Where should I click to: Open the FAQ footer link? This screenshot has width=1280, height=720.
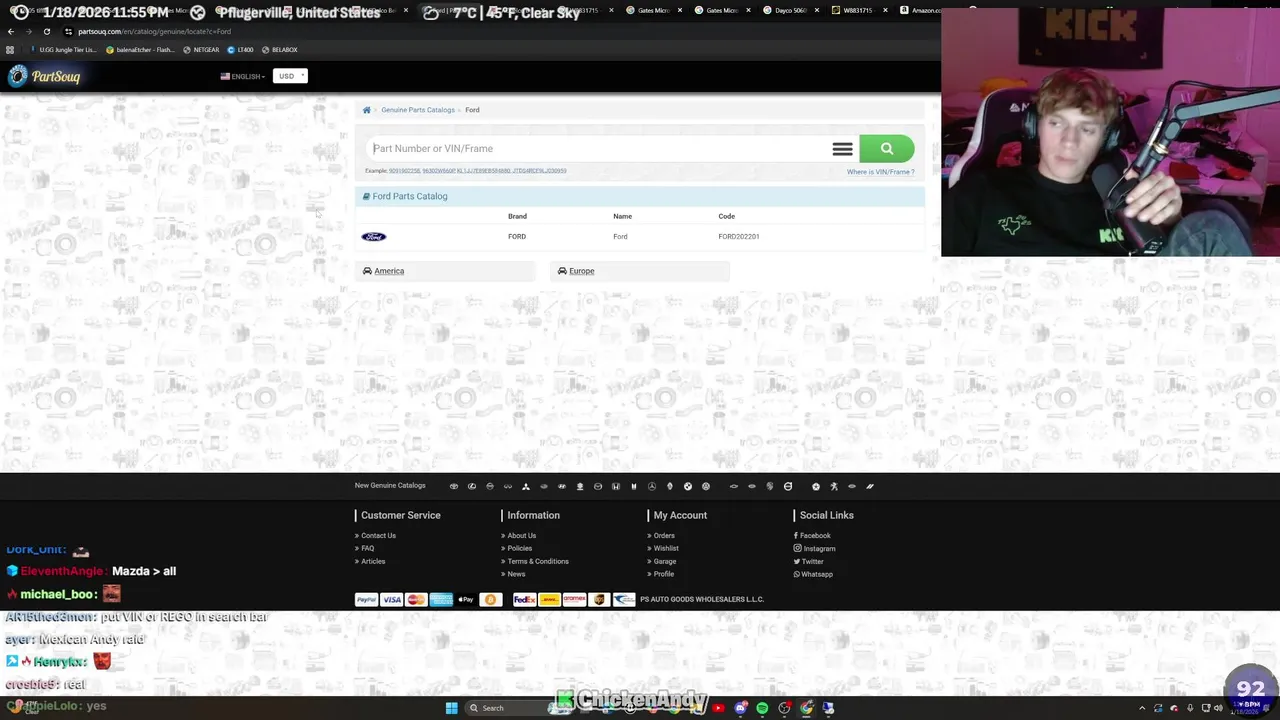367,549
